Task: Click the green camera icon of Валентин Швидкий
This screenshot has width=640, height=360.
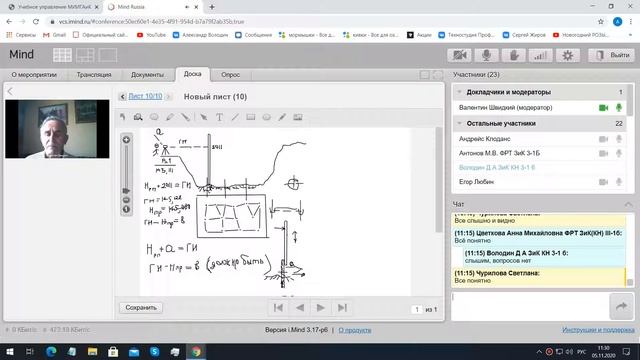Action: click(x=603, y=108)
